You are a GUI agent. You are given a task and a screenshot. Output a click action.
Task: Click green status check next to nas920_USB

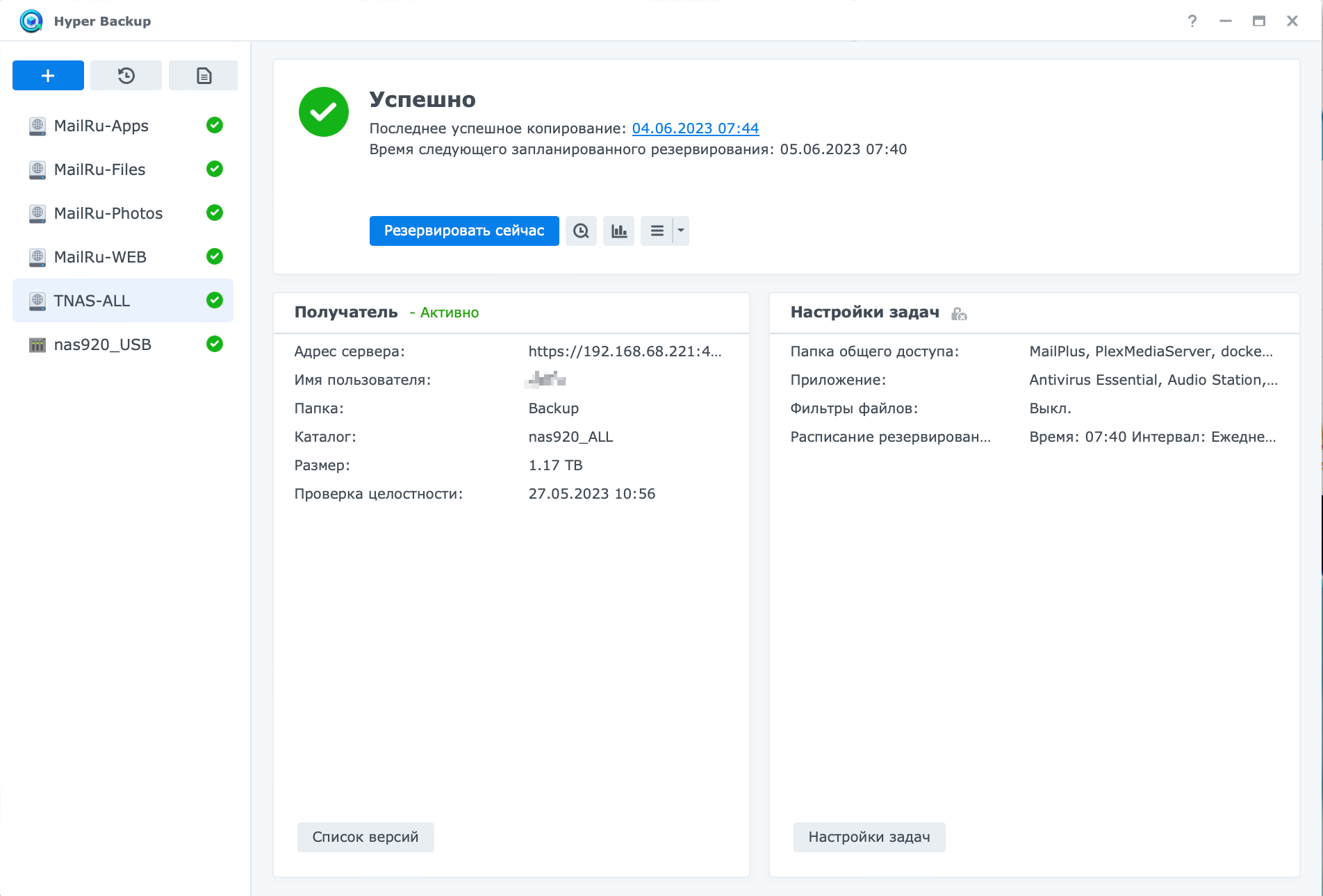tap(215, 344)
